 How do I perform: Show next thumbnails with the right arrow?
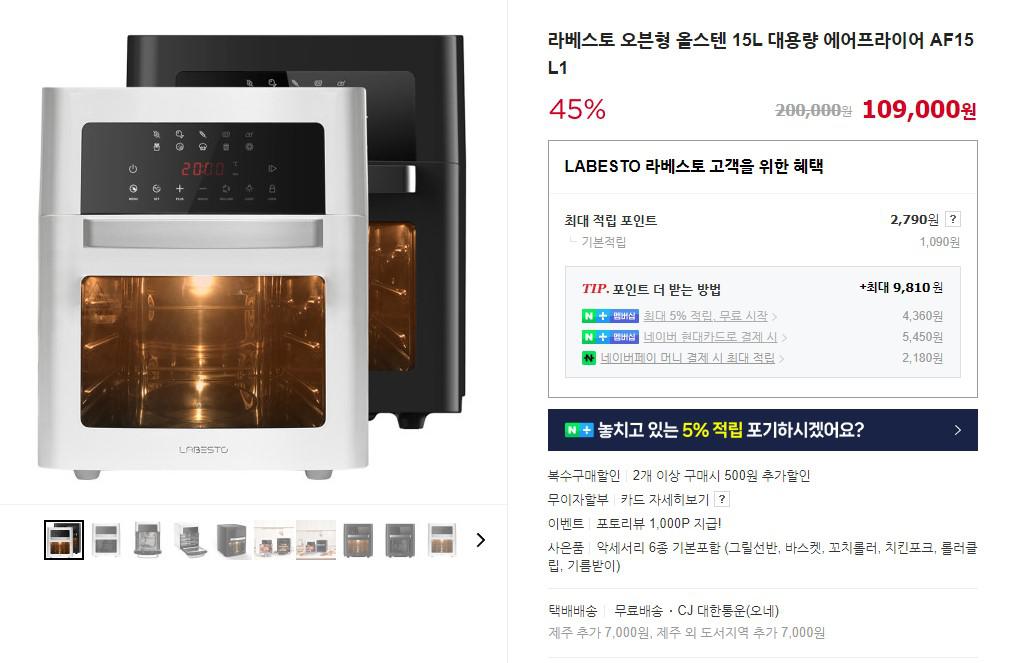pyautogui.click(x=480, y=539)
